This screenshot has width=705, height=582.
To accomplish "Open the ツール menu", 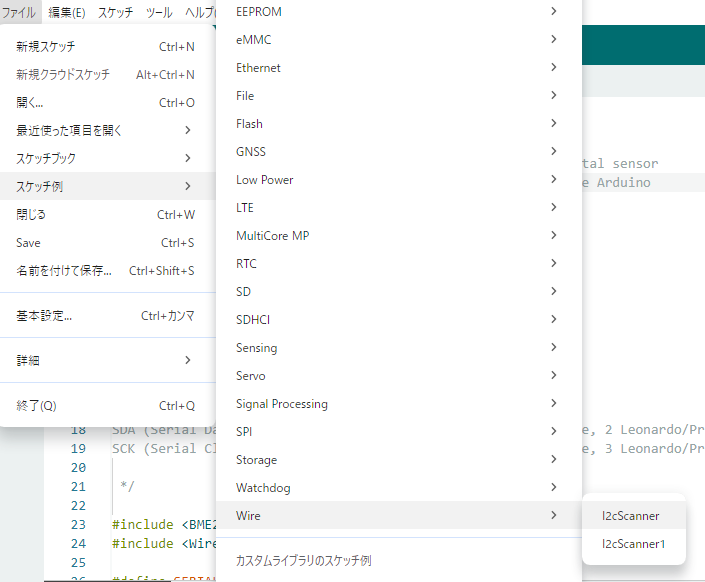I will tap(159, 12).
